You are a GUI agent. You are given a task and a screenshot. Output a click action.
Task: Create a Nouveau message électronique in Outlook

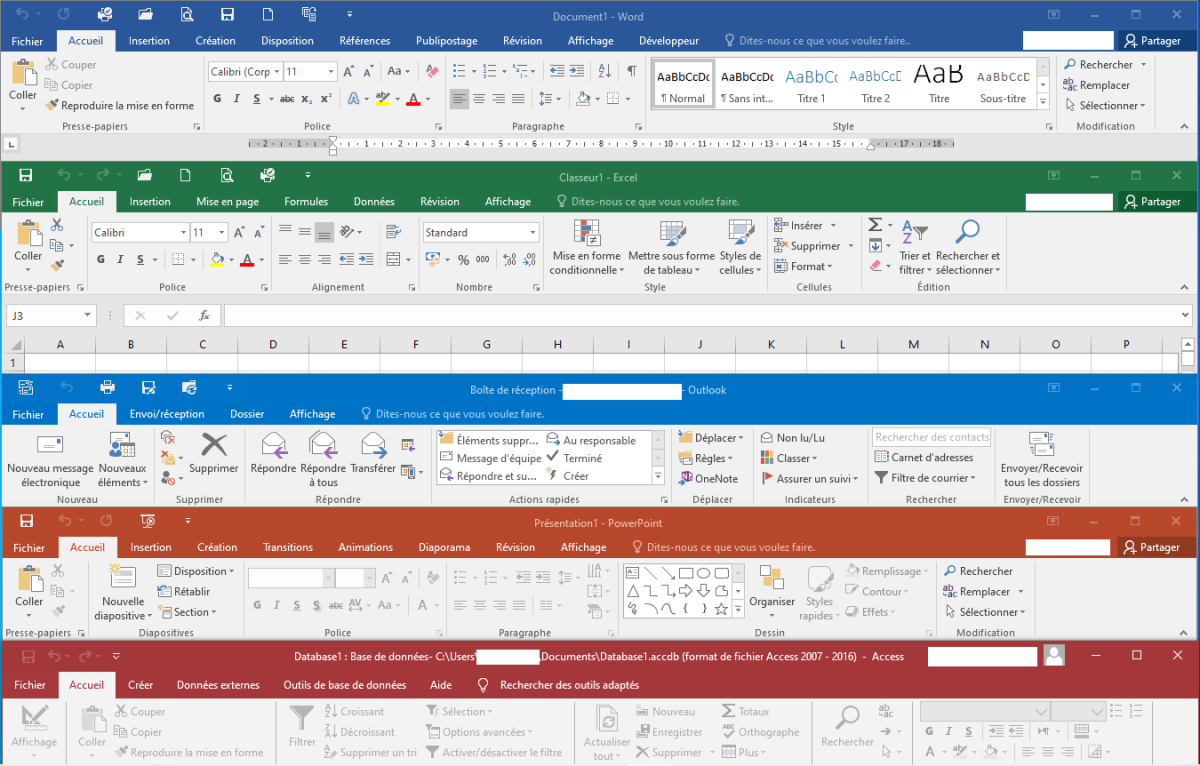[50, 461]
